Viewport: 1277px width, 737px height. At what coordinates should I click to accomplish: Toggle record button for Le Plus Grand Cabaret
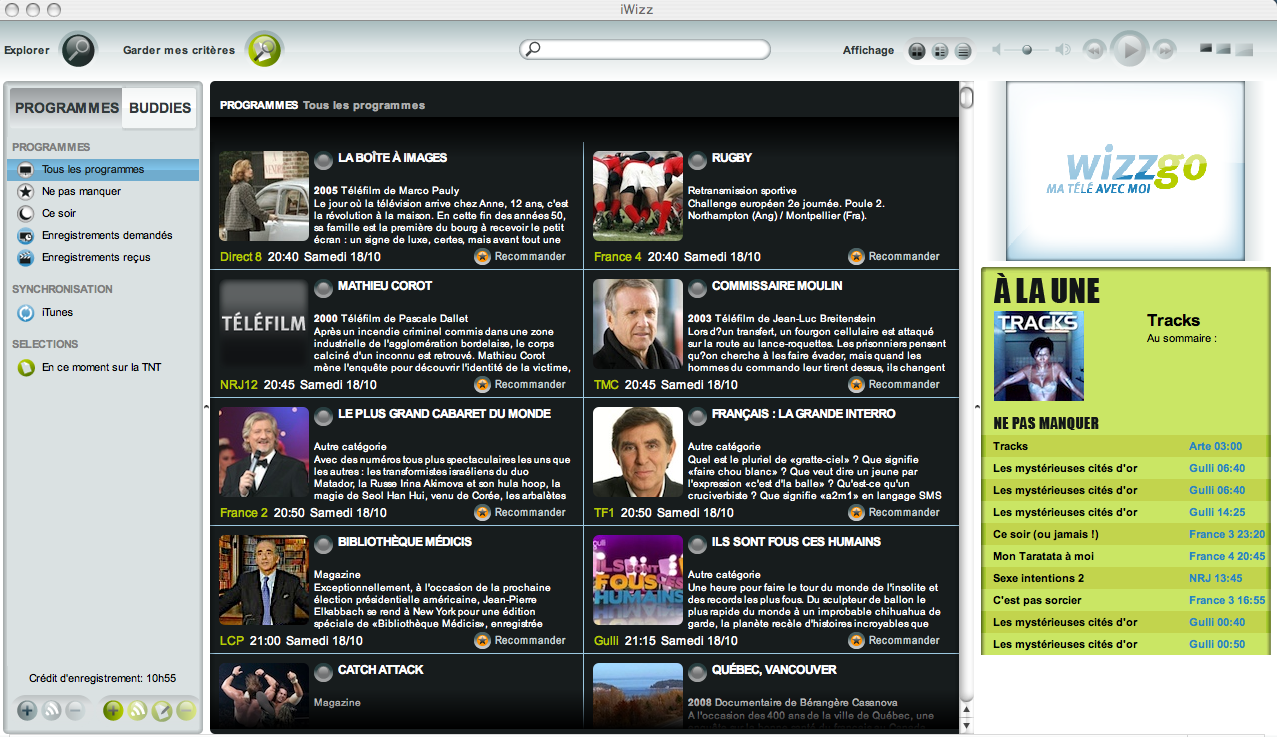click(x=324, y=416)
